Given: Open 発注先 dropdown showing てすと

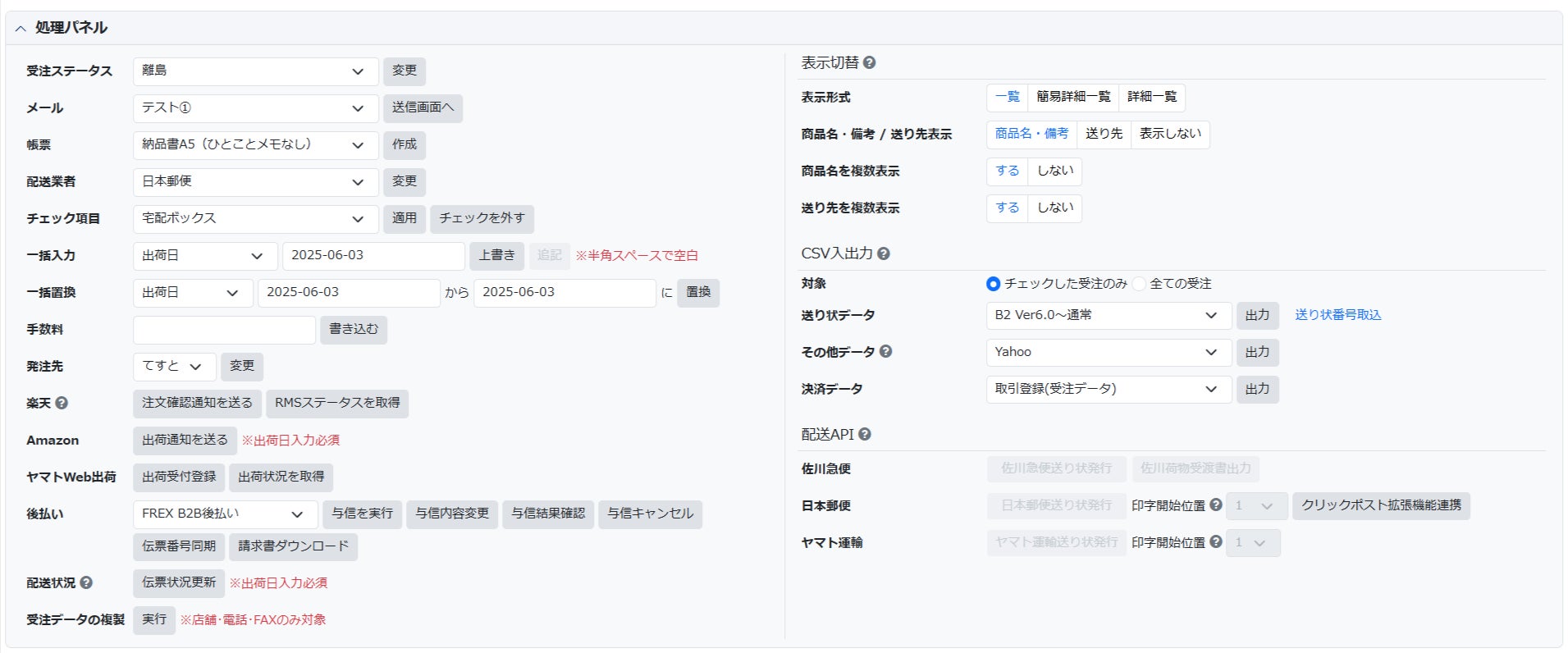Looking at the screenshot, I should click(175, 367).
